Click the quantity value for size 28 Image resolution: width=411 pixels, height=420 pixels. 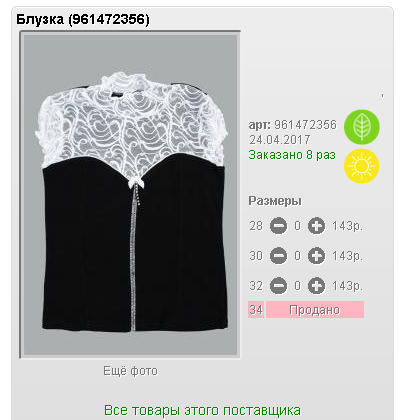pos(297,226)
